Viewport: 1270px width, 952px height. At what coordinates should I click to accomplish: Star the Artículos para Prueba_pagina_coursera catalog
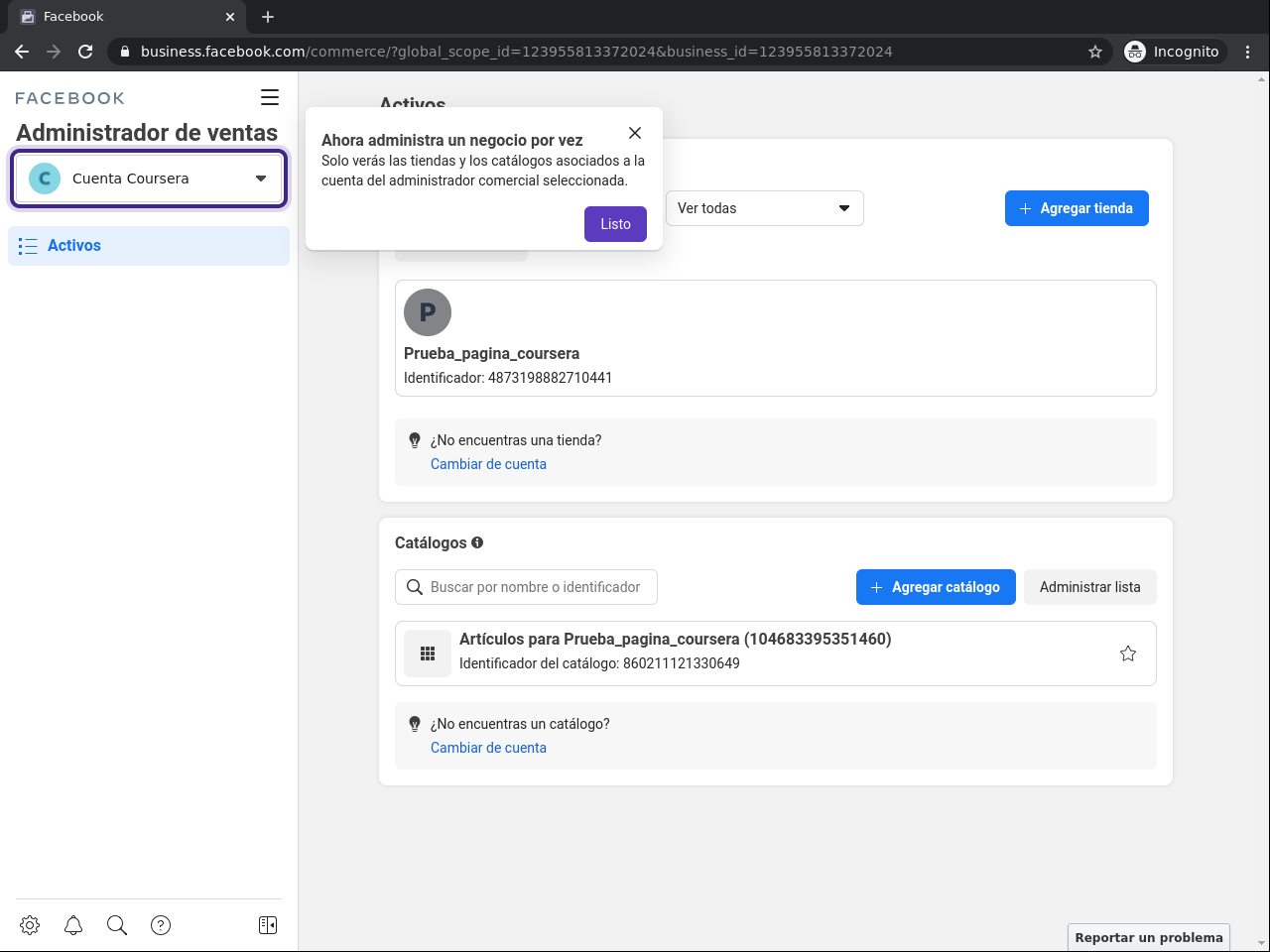pos(1128,654)
